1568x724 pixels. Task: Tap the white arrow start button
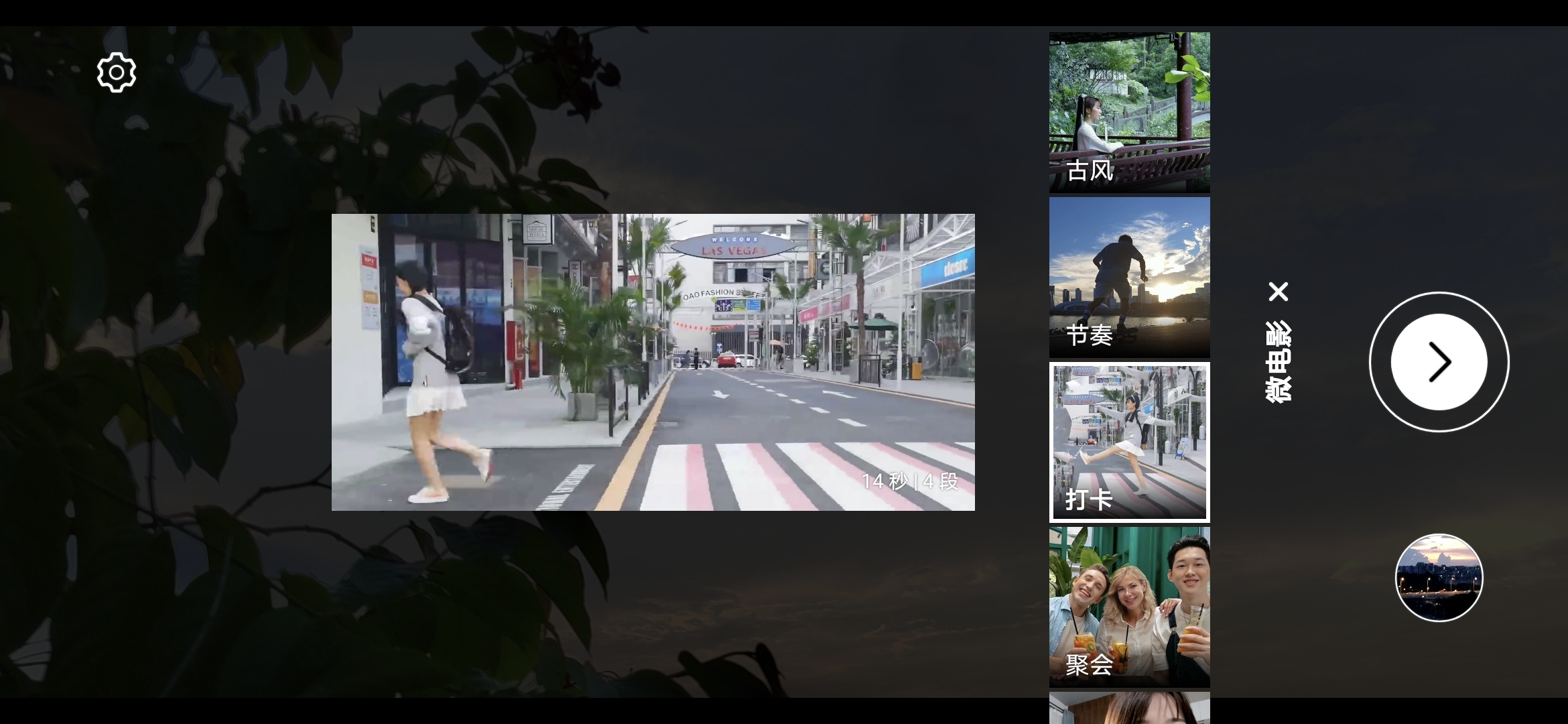[x=1439, y=362]
